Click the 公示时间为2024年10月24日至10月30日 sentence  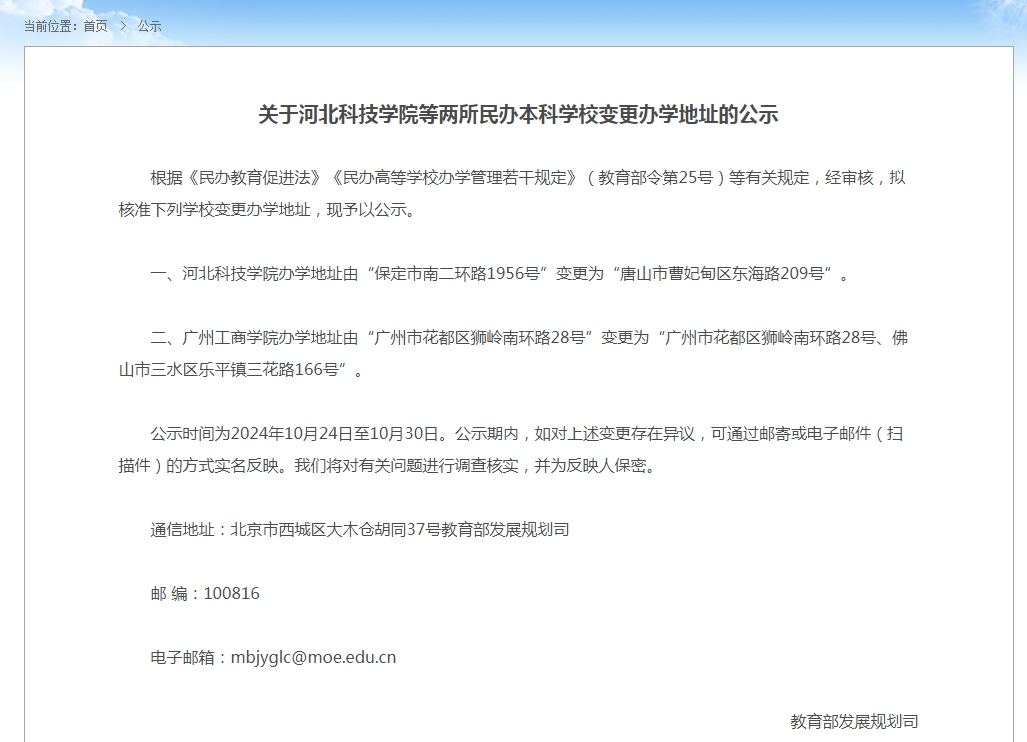point(300,434)
